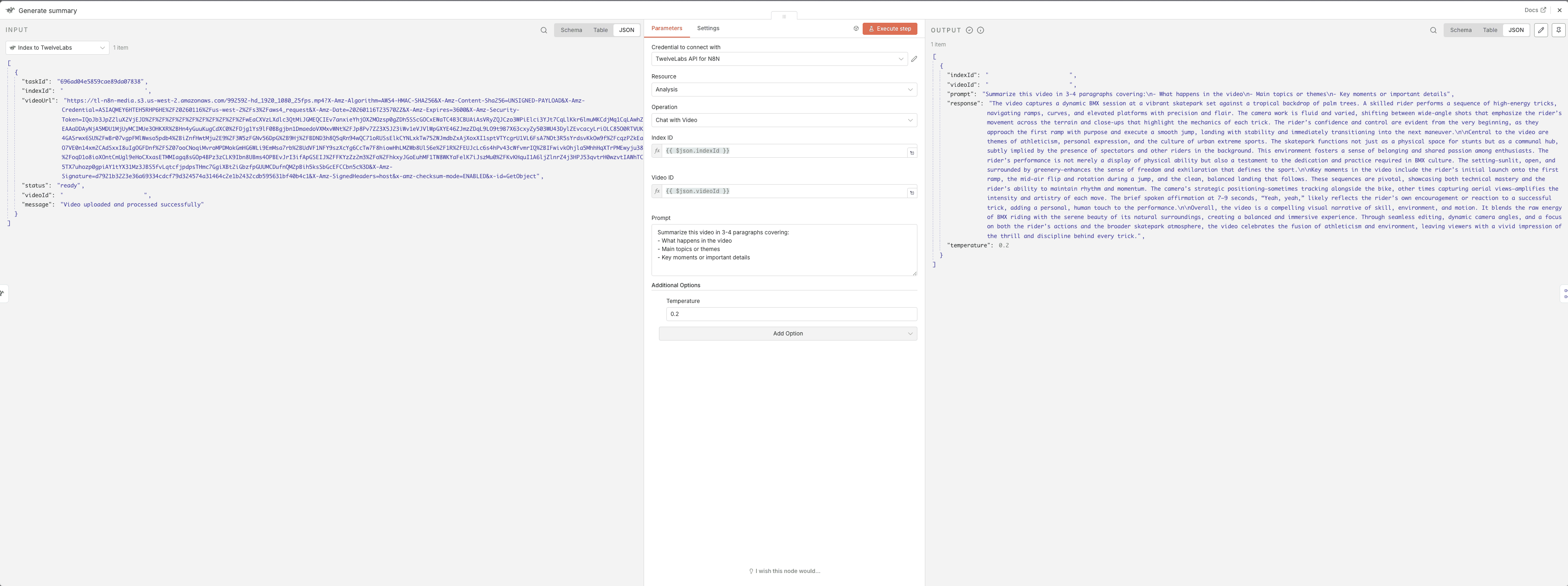Screen dimensions: 1568x586
Task: Open the Resource dropdown showing Analysis
Action: point(783,90)
